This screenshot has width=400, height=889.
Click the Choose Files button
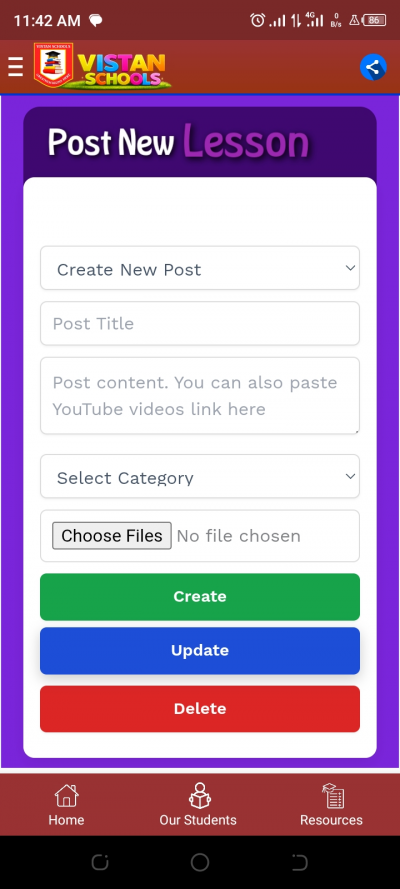pyautogui.click(x=112, y=536)
